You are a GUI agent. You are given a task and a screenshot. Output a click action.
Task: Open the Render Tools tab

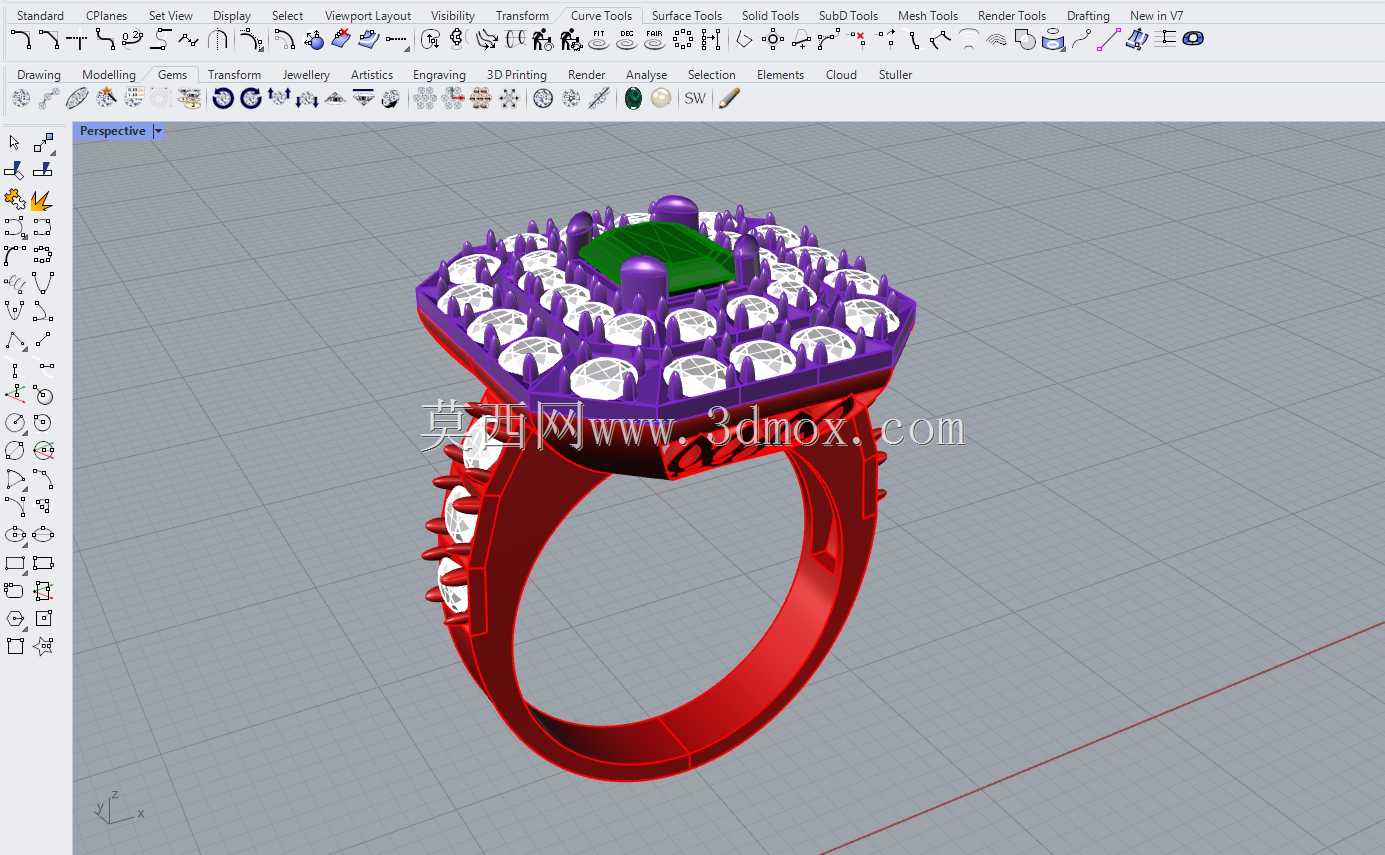[x=1012, y=16]
